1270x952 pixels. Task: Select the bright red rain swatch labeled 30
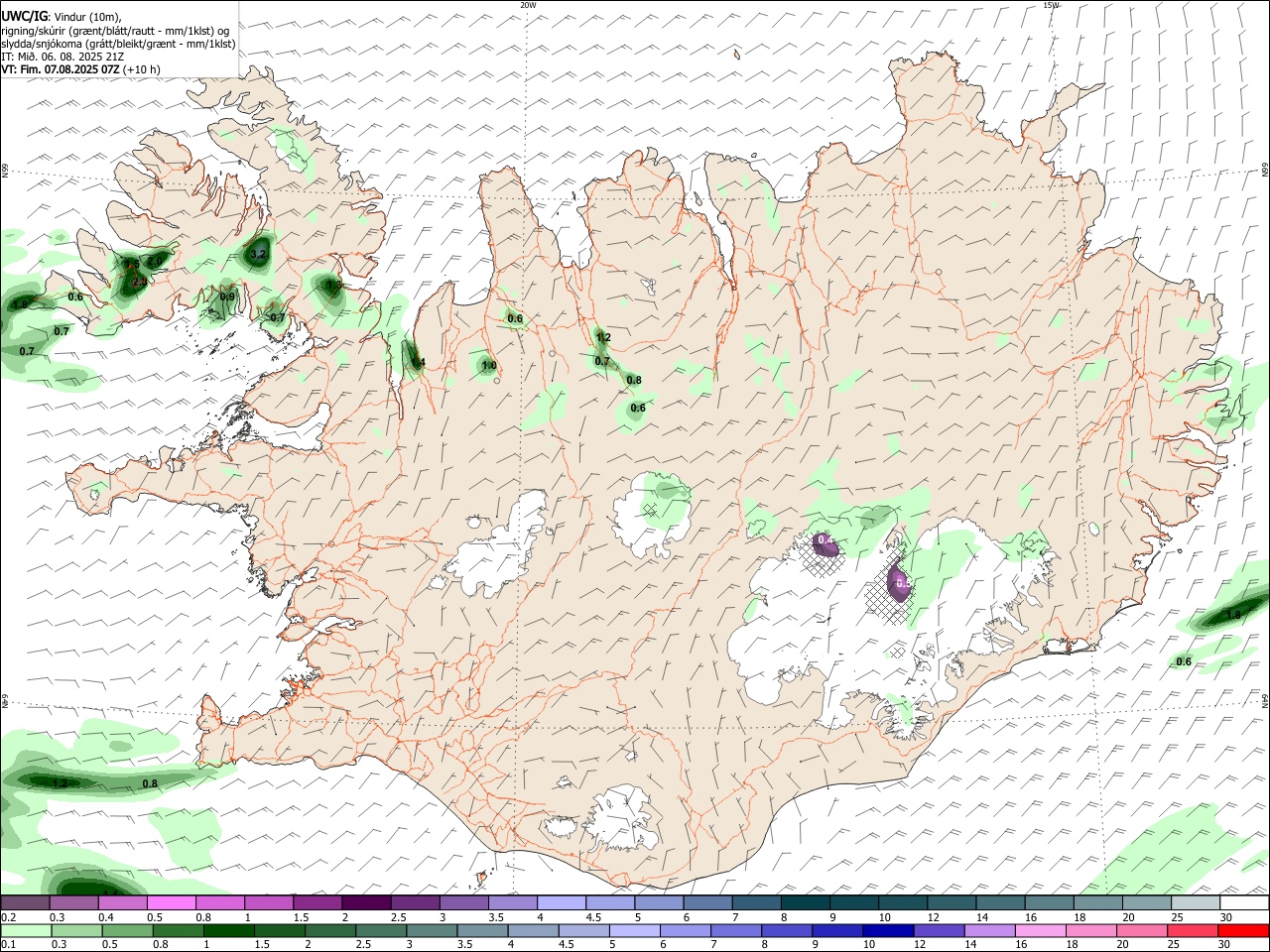coord(1242,931)
